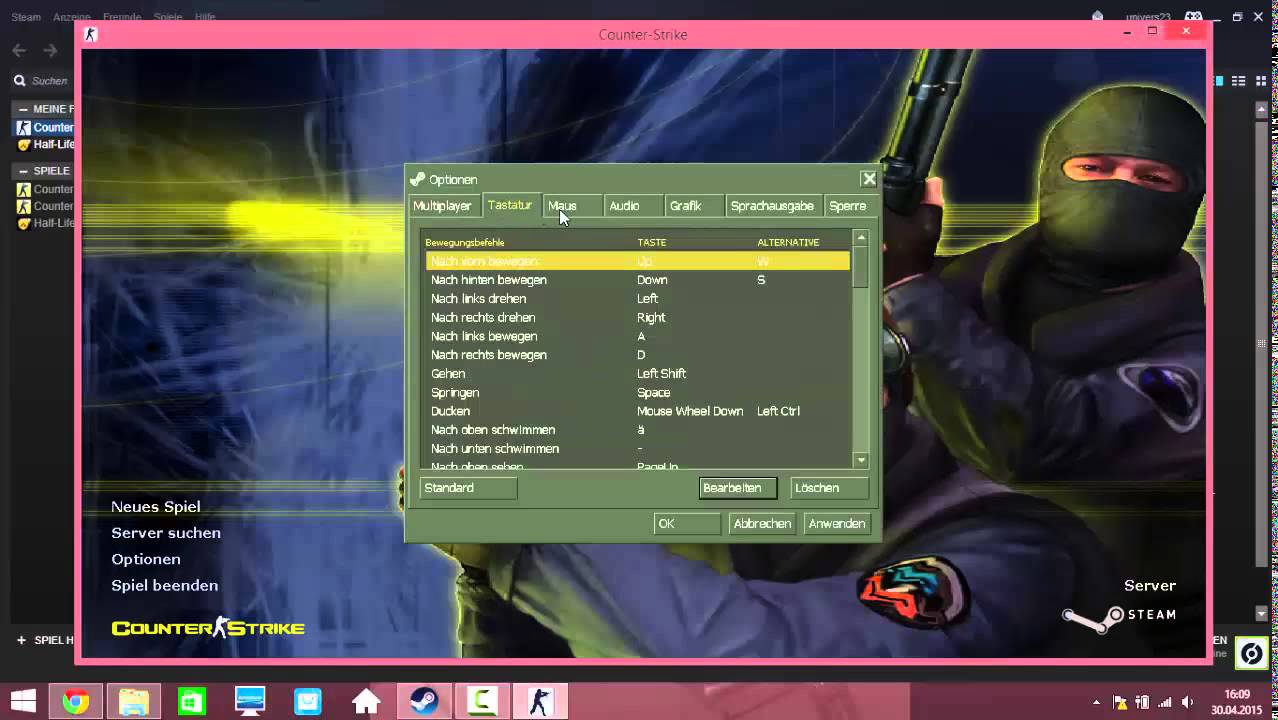Image resolution: width=1278 pixels, height=720 pixels.
Task: Open Server suchen from the main menu
Action: point(166,533)
